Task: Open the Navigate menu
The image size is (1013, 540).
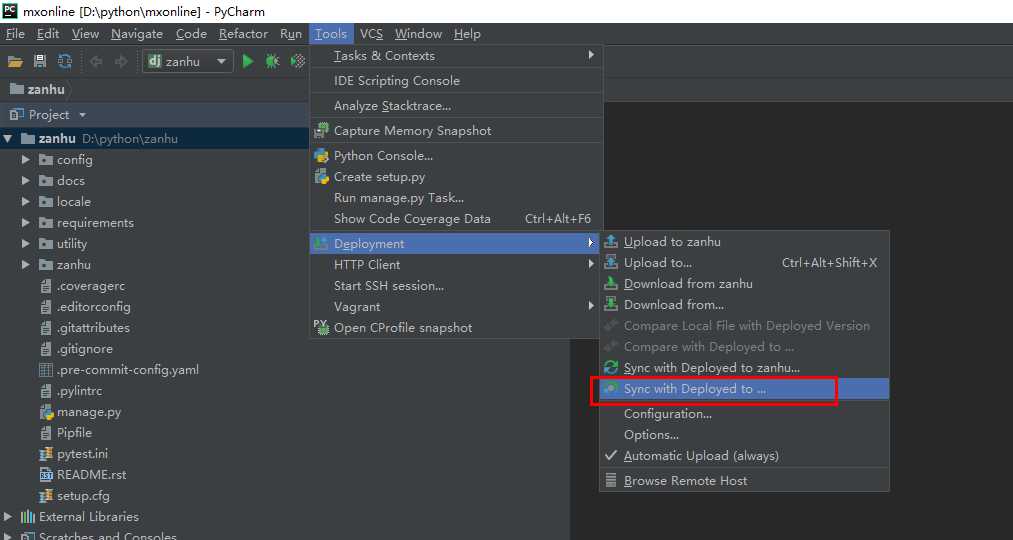Action: [x=137, y=34]
